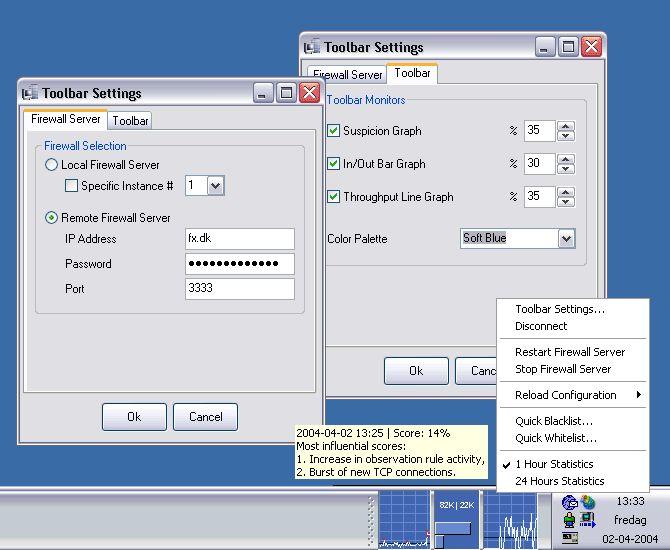The image size is (670, 550).
Task: Increase In/Out Bar Graph percentage up arrow
Action: point(565,159)
